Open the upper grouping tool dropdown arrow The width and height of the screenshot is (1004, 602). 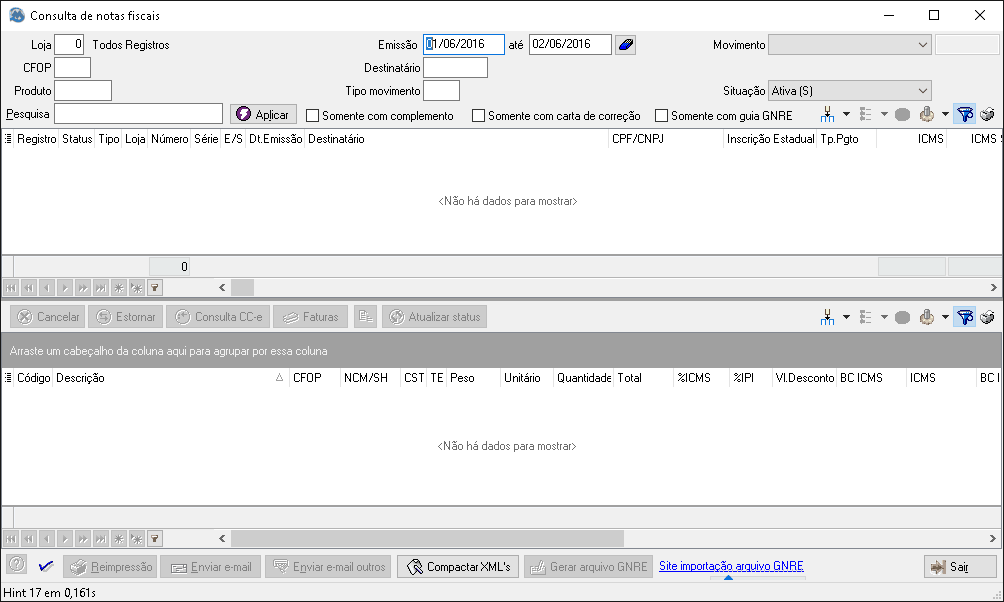point(846,115)
